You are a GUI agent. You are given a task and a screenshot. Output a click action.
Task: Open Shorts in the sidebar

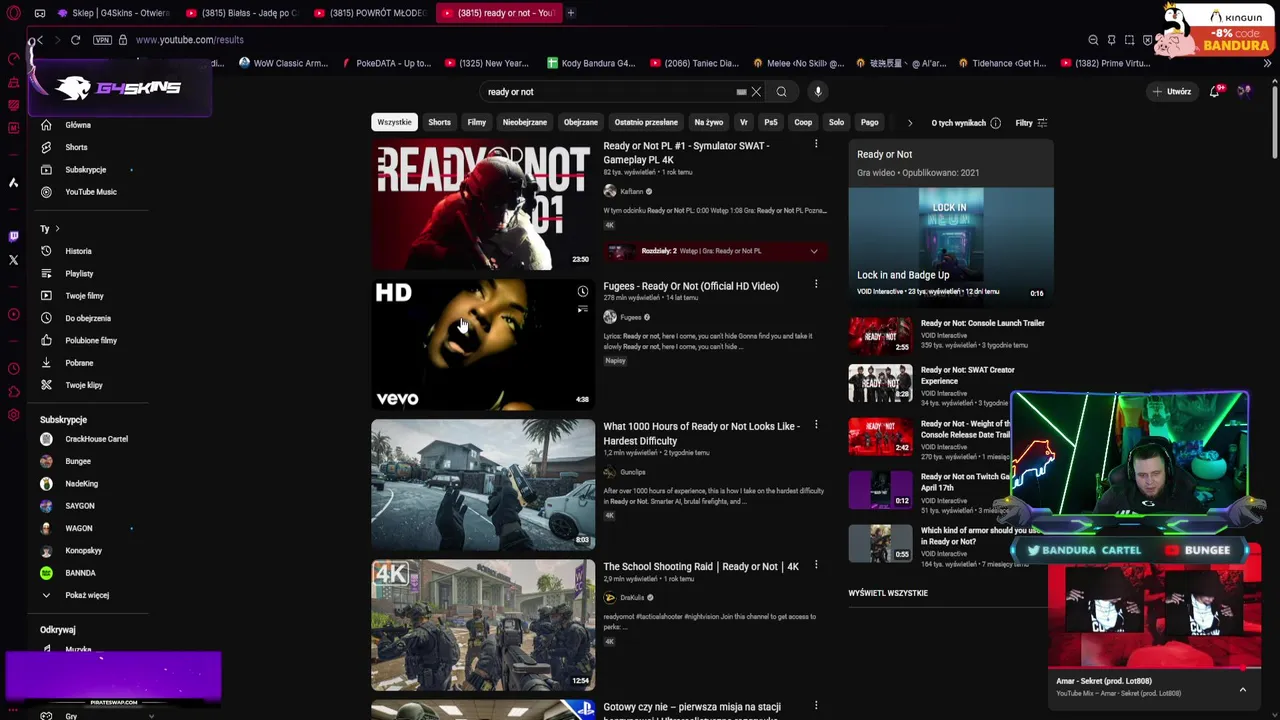pos(76,147)
